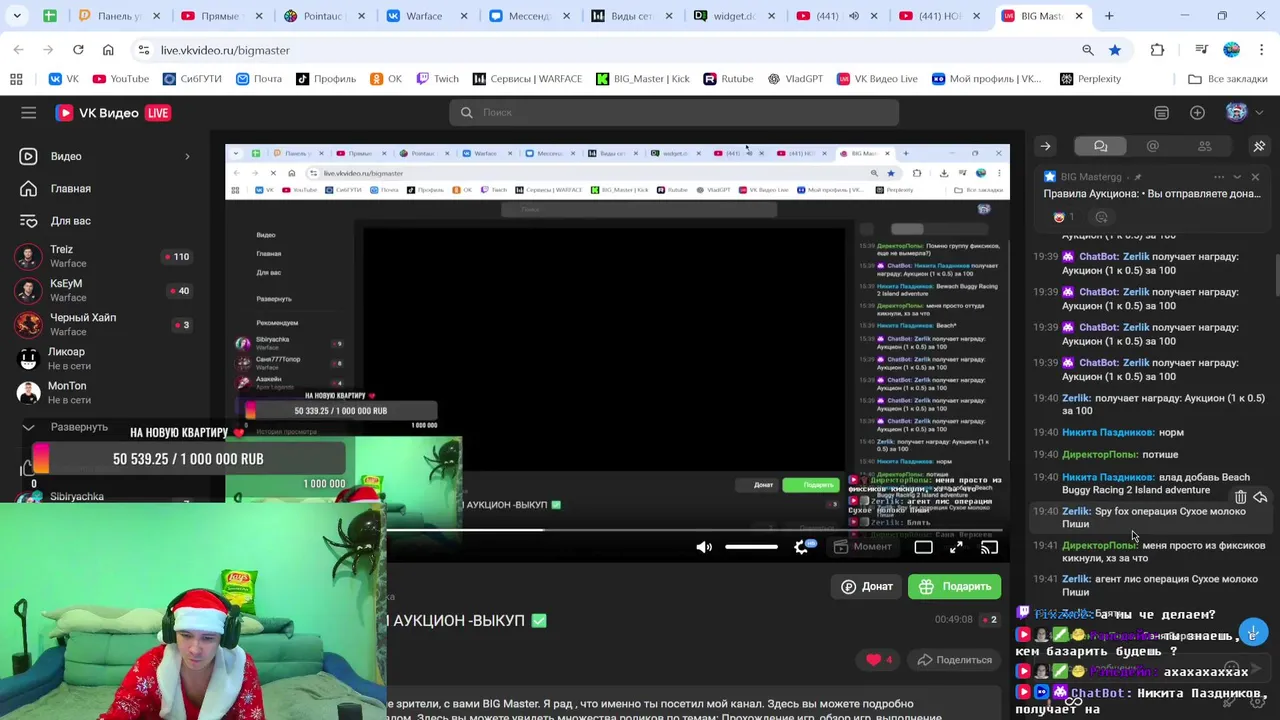Open the Rutube bookmark

click(728, 79)
